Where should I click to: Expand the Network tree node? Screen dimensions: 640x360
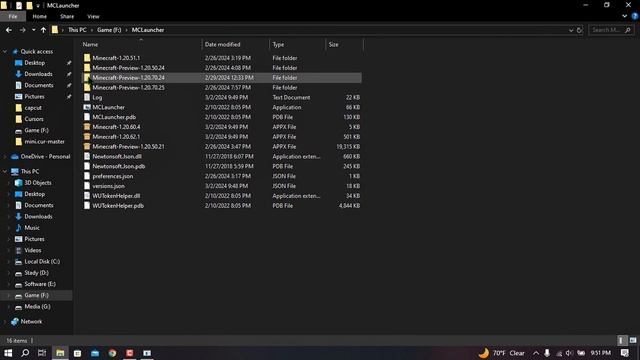tap(5, 322)
